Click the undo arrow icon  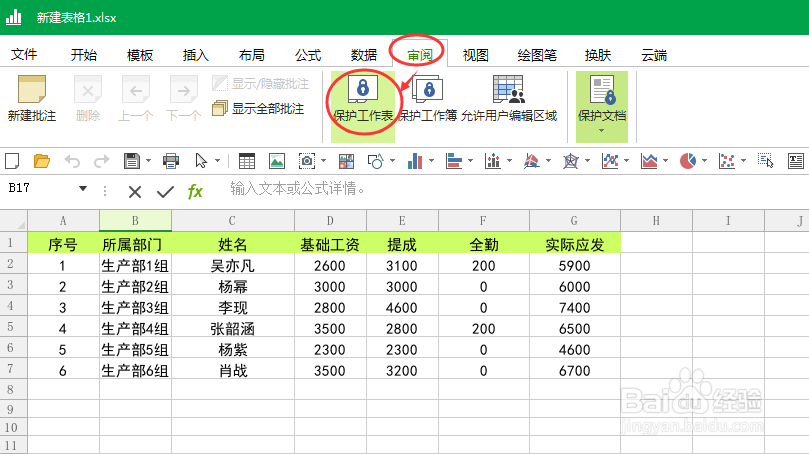tap(72, 161)
